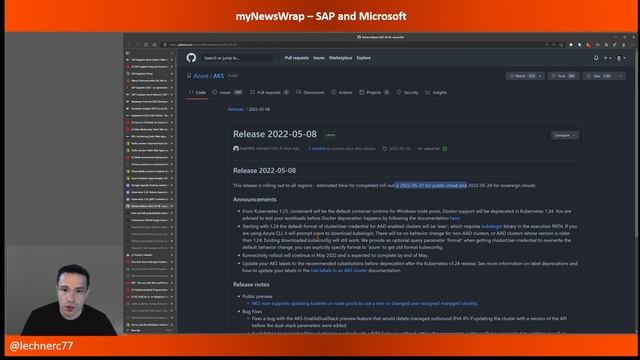Screen dimensions: 640x360
Task: Switch to the Actions tab
Action: point(342,93)
